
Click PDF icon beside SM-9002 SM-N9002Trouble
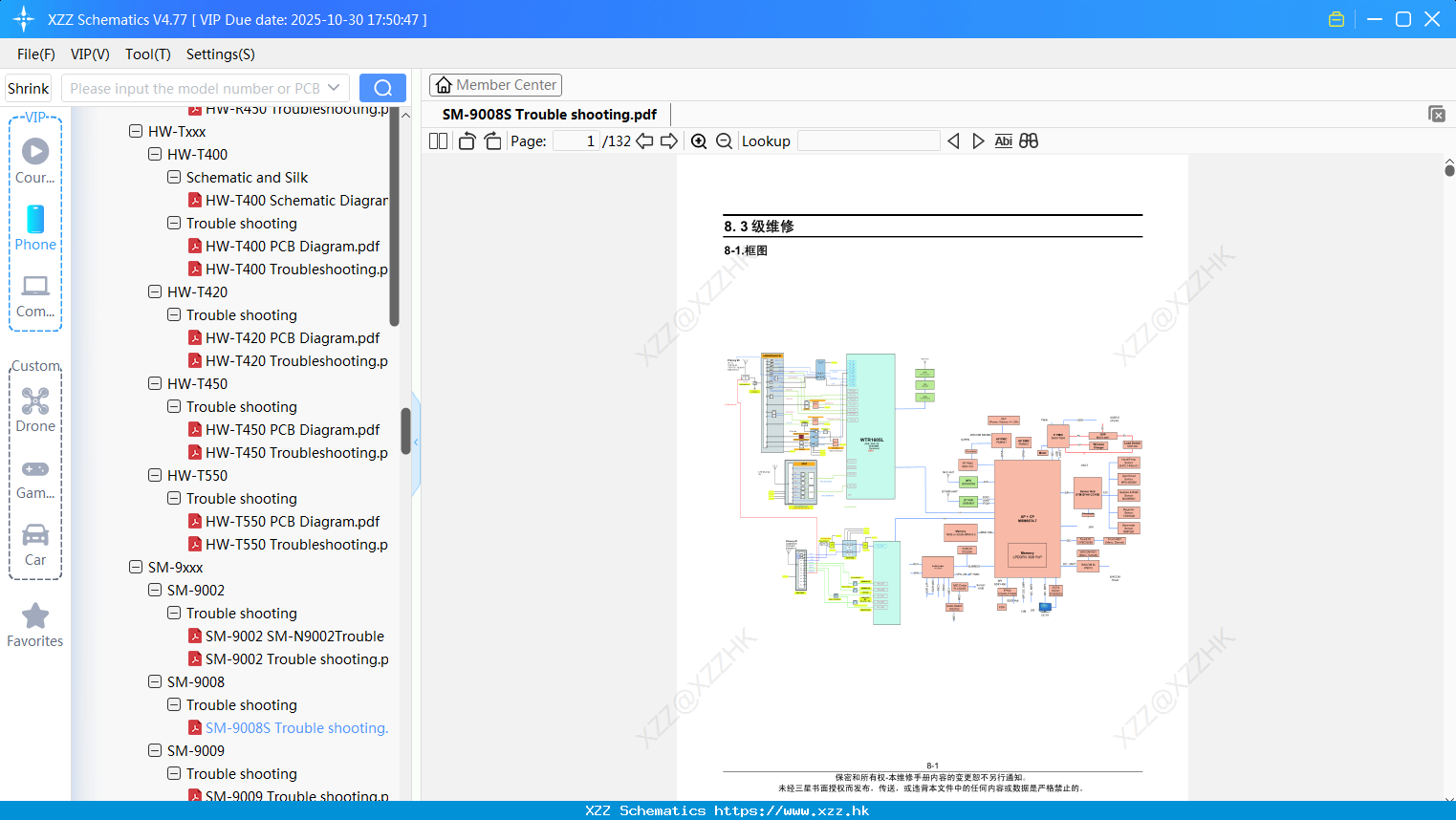tap(195, 637)
